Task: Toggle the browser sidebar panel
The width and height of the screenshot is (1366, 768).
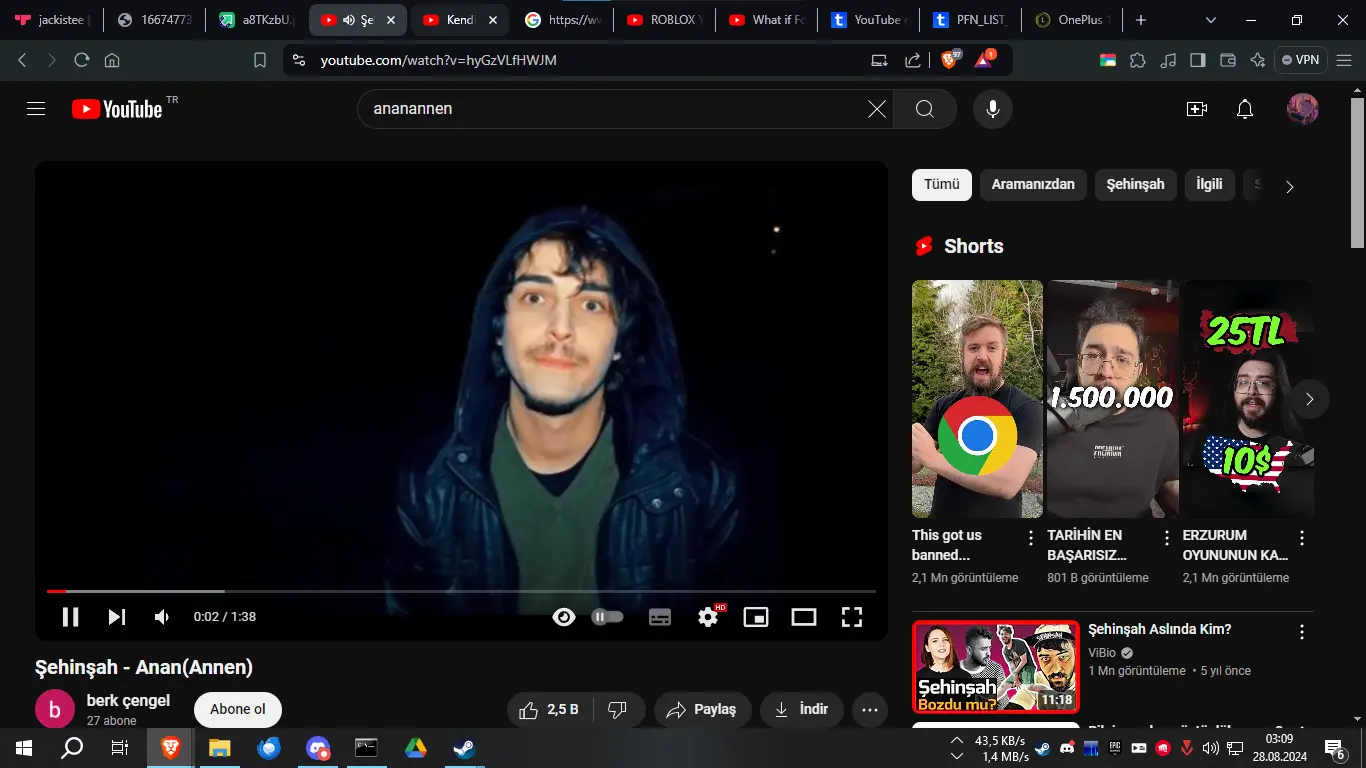Action: tap(1197, 60)
